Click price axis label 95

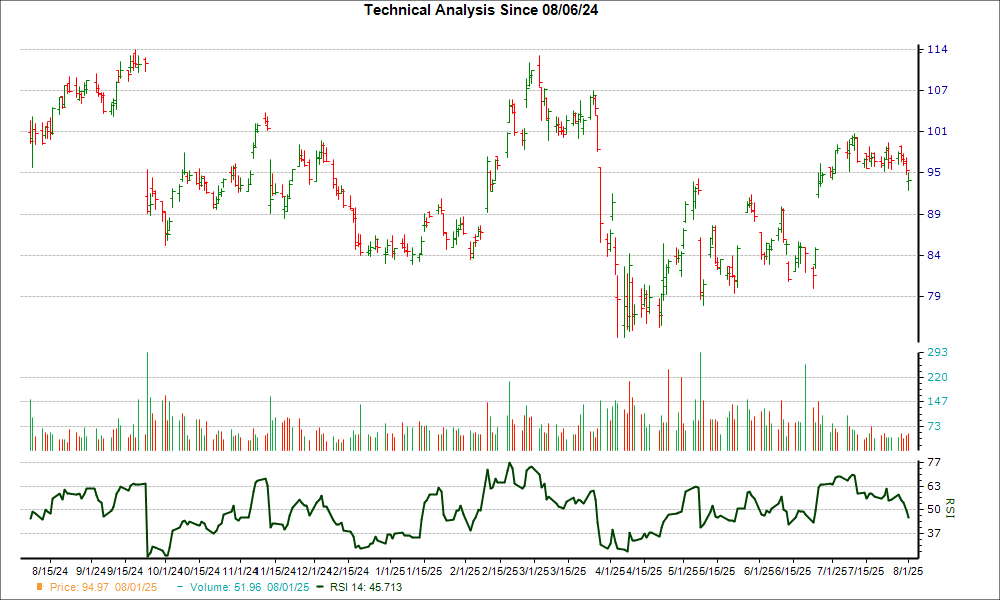click(934, 173)
